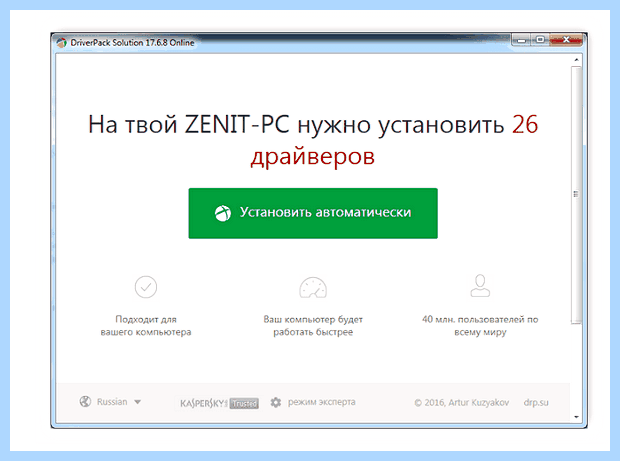Click the © 2016, Artur Kuzyakov text
620x461 pixels.
click(x=461, y=402)
